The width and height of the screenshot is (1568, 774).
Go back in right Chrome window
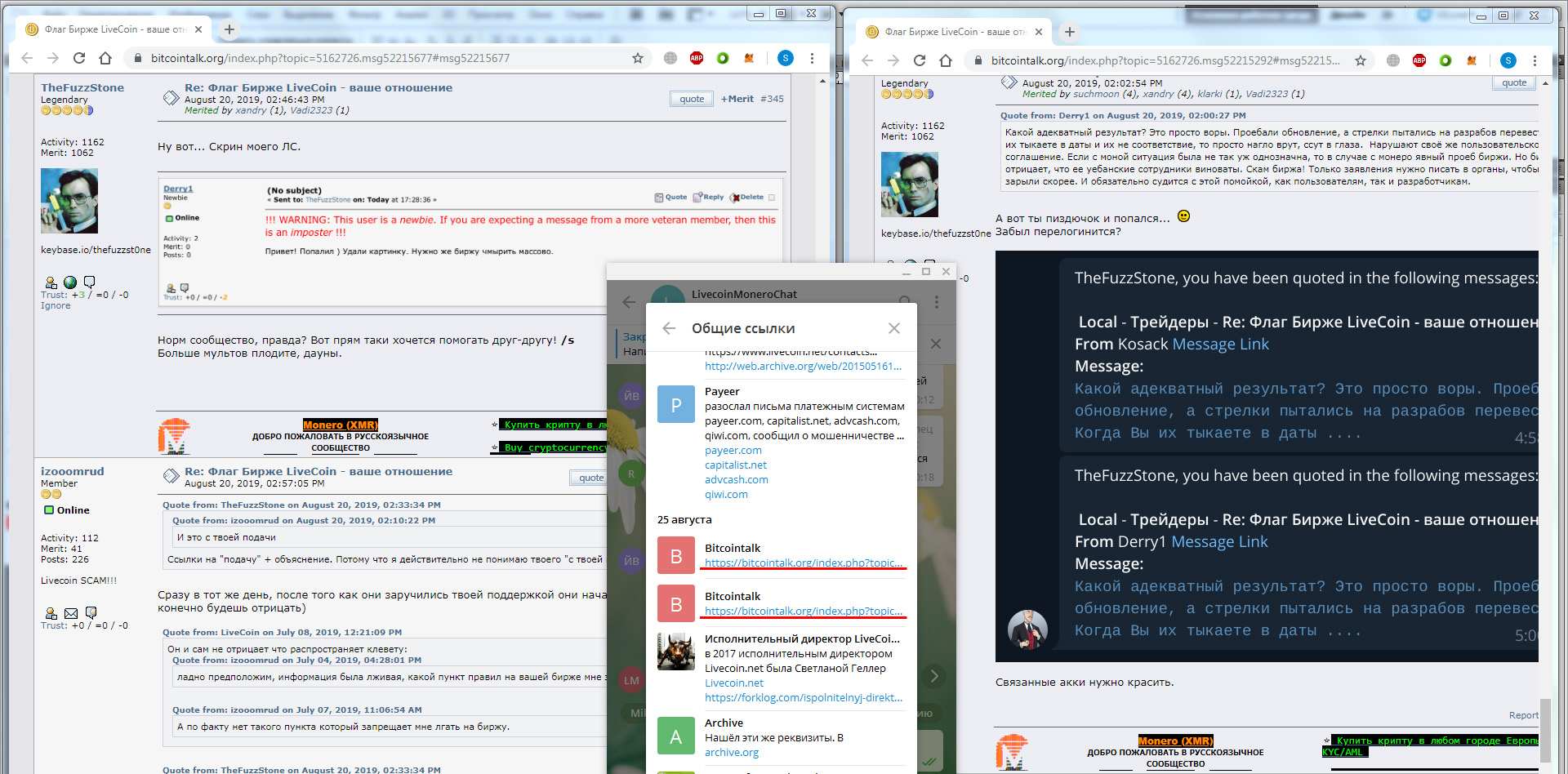[867, 60]
